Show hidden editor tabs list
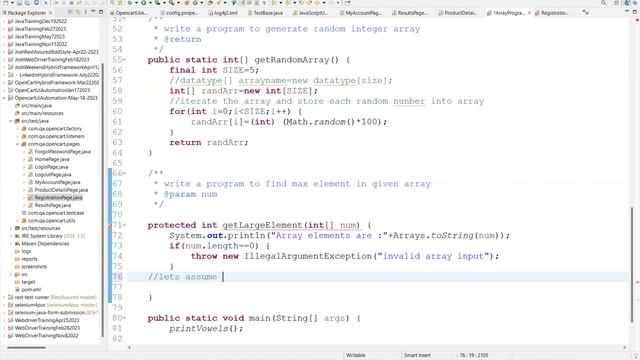The height and width of the screenshot is (360, 640). (585, 13)
